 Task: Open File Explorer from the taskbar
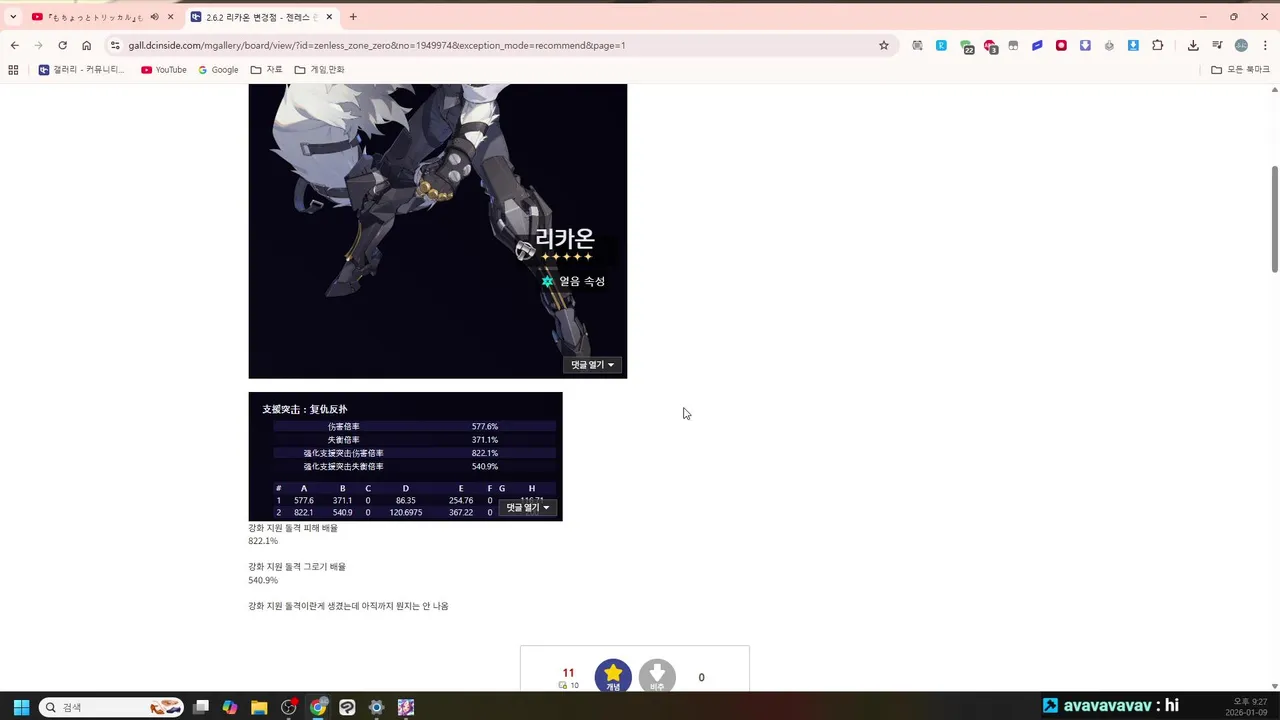tap(259, 707)
